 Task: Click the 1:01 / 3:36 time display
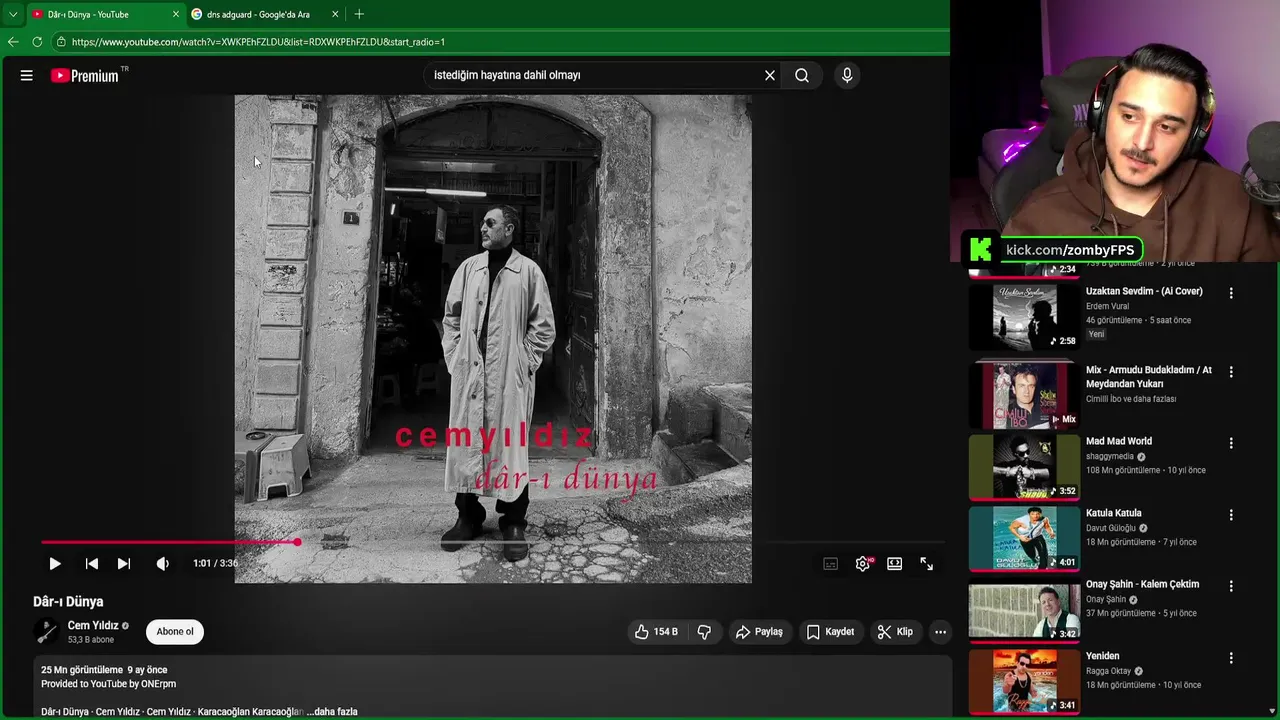[215, 564]
